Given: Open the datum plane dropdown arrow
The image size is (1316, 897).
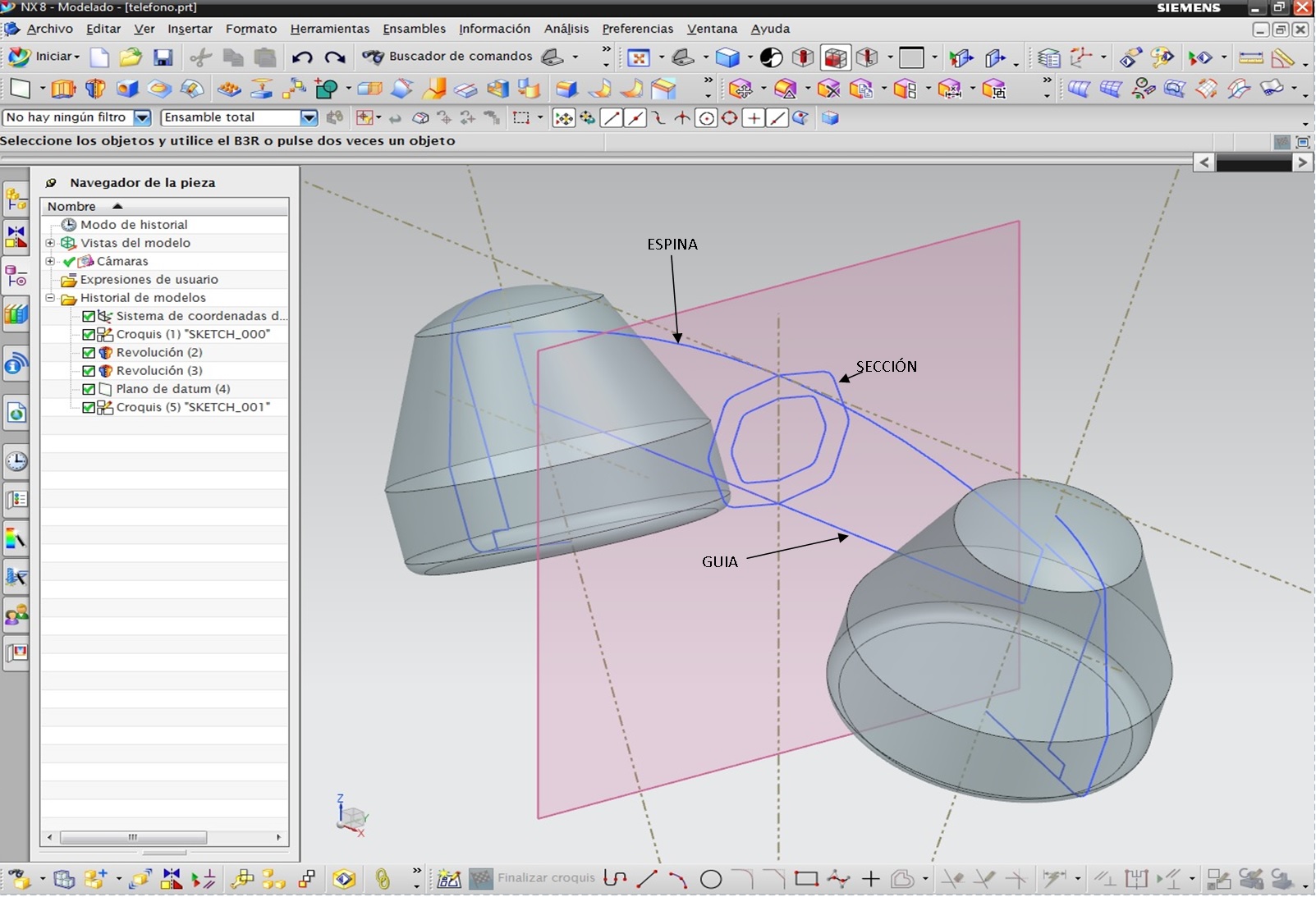Looking at the screenshot, I should tap(42, 89).
